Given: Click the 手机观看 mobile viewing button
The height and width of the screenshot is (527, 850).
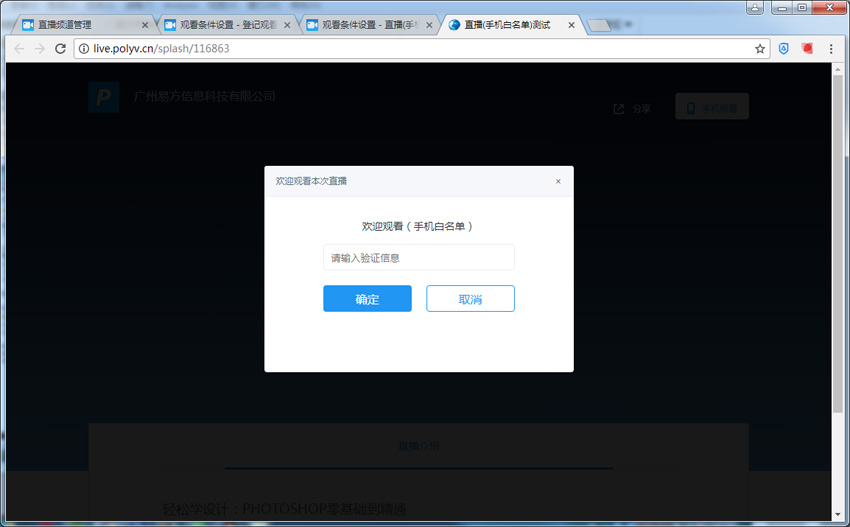Looking at the screenshot, I should [711, 107].
